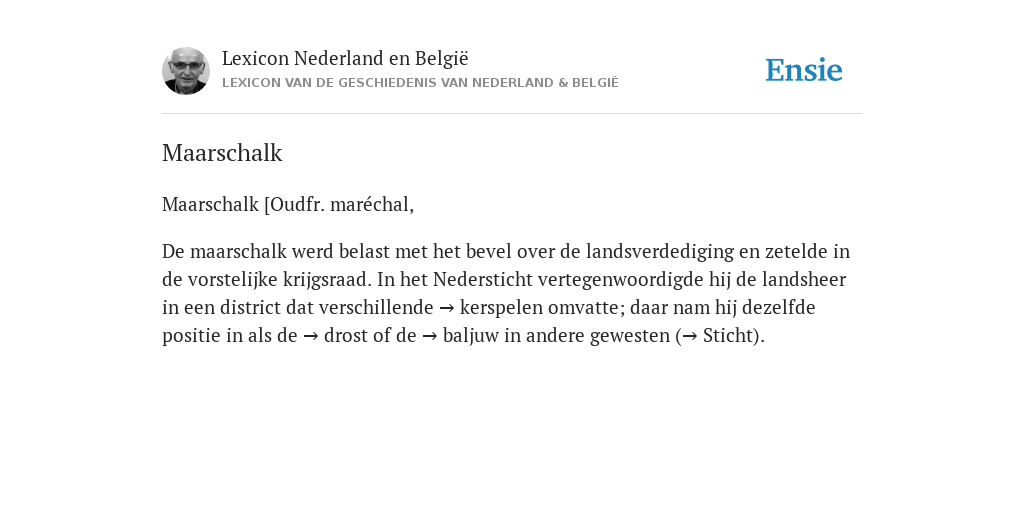Viewport: 1024px width, 512px height.
Task: Click the author avatar photo
Action: [186, 71]
